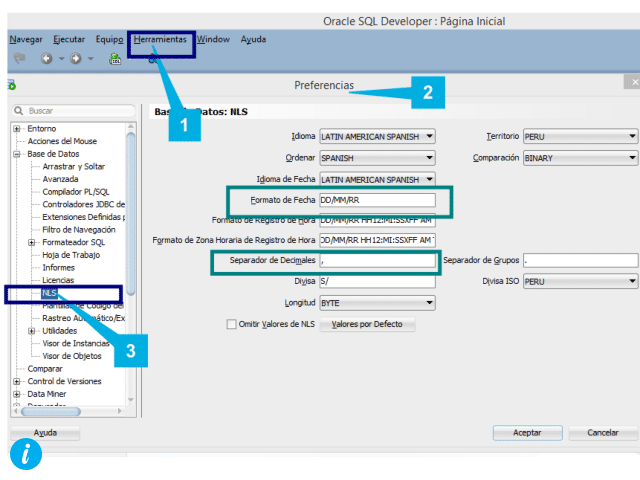Open the Ejecutar menu
Screen dimensions: 640x480
point(69,39)
